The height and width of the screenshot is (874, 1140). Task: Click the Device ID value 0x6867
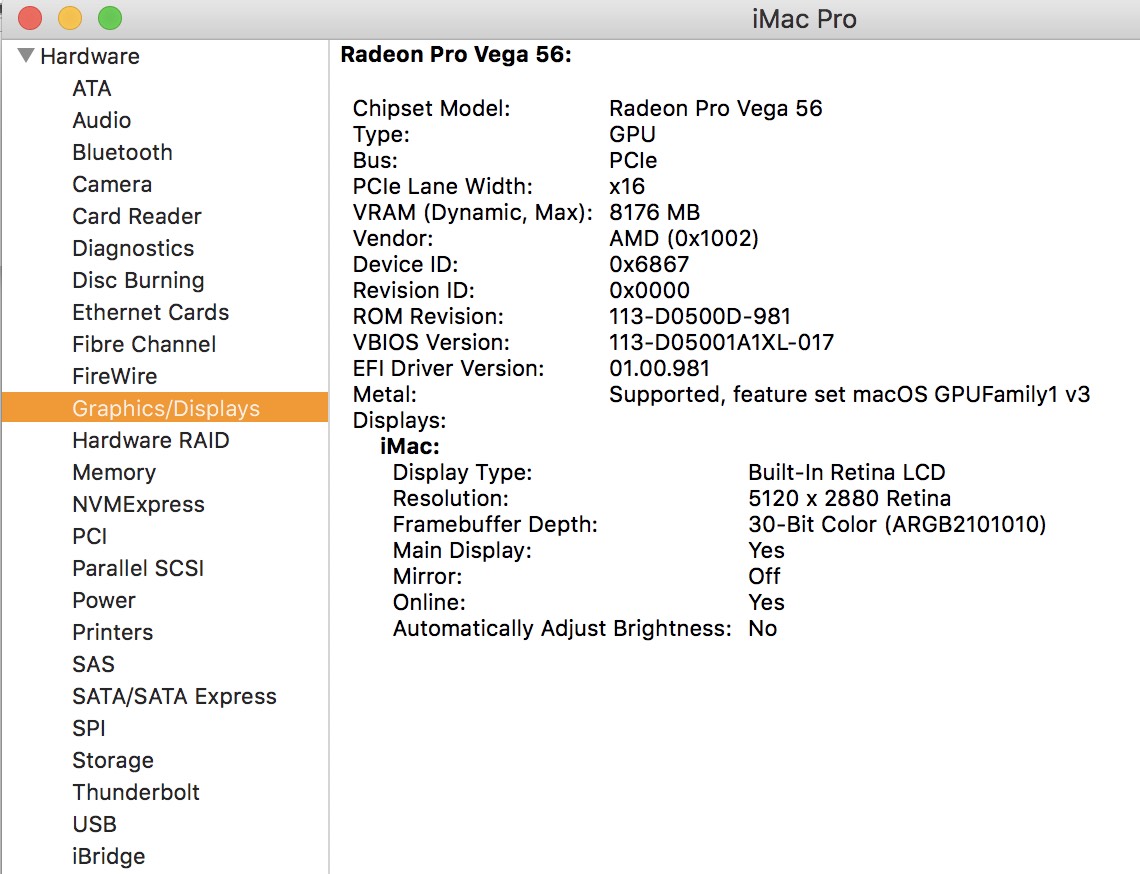pyautogui.click(x=649, y=264)
